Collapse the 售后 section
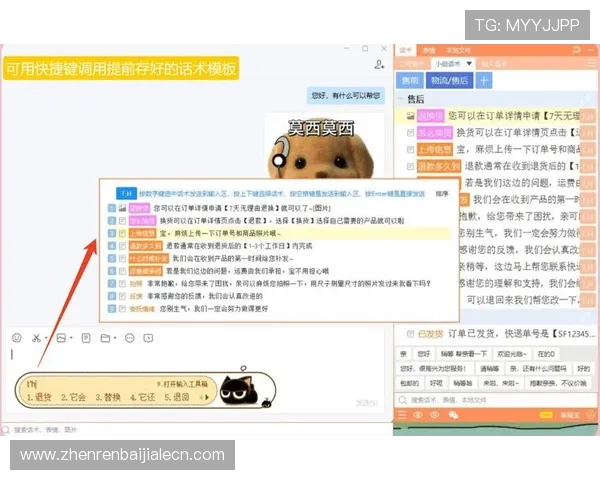 (400, 99)
